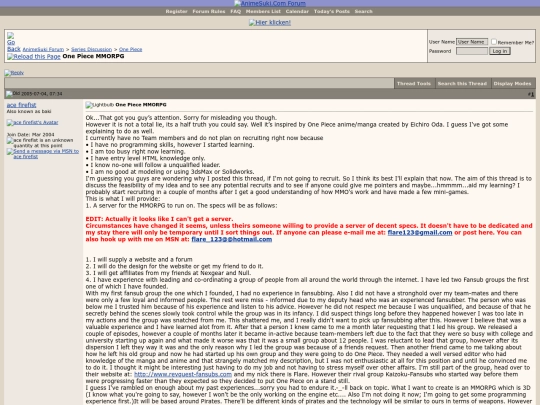Select the 'Join Date: Mar 2004' text
Screen dimensions: 540x405
coord(31,134)
